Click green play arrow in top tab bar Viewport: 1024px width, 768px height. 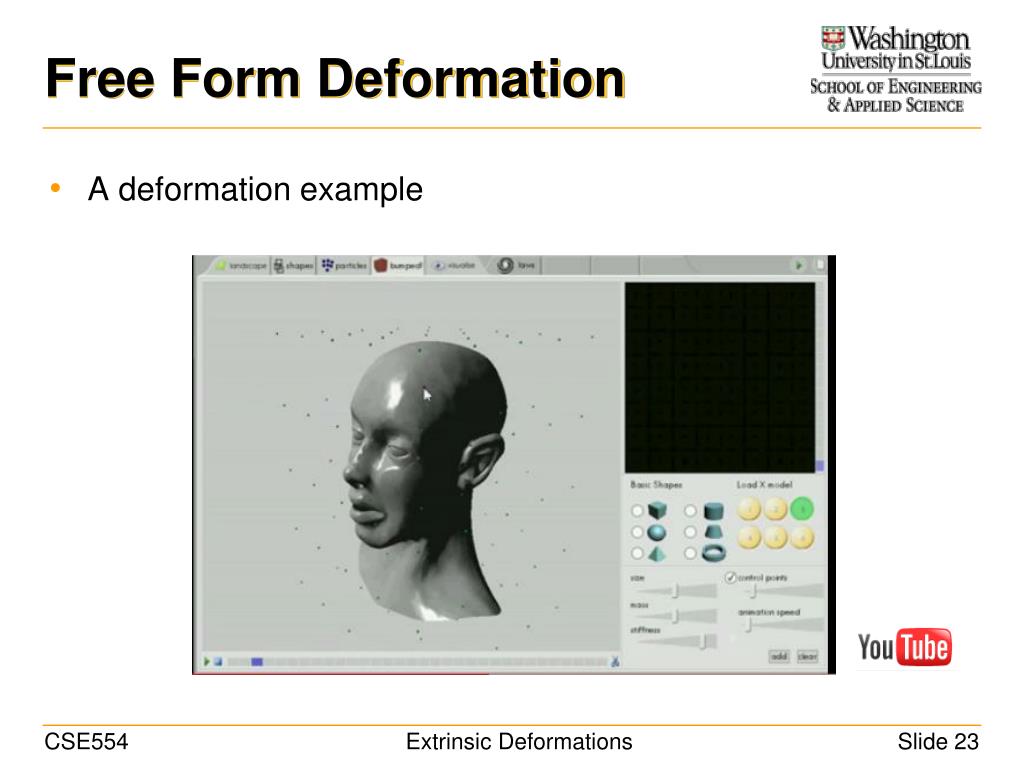798,265
